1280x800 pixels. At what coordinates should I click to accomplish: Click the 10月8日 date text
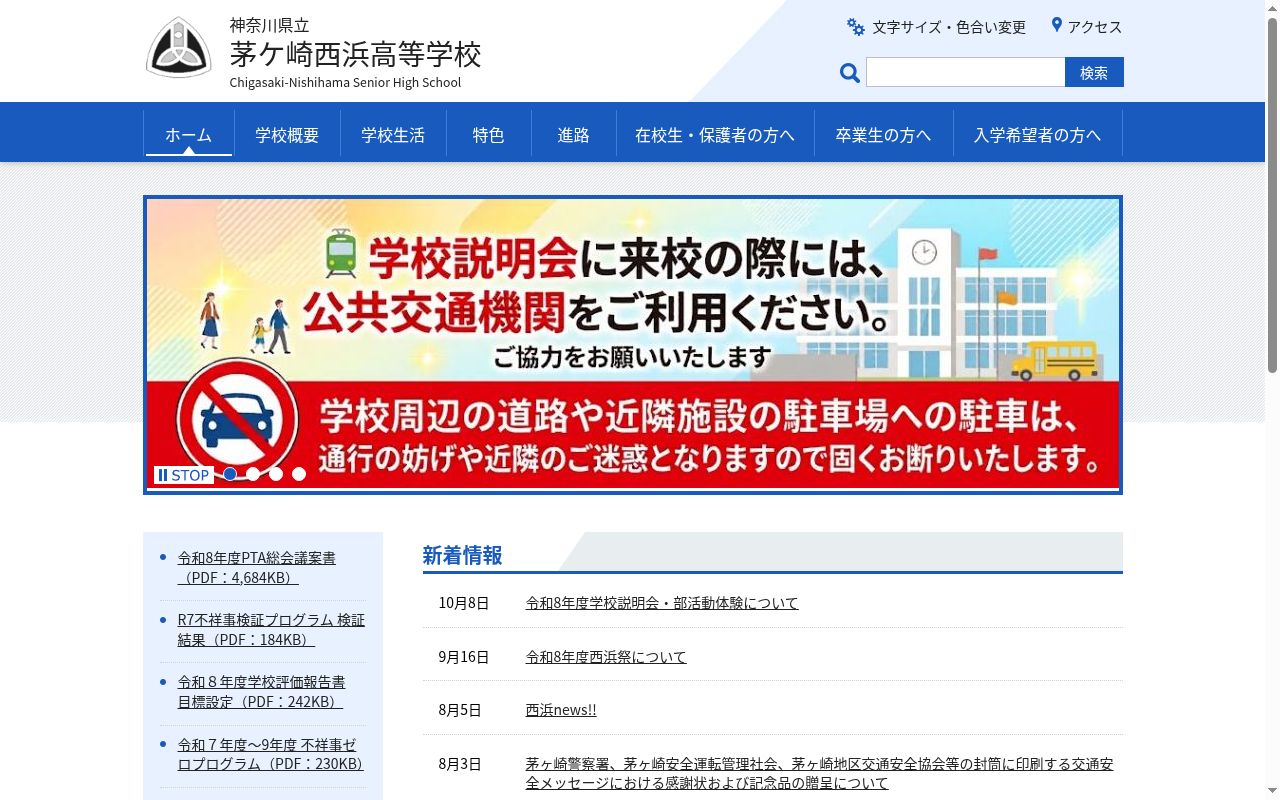pos(464,603)
